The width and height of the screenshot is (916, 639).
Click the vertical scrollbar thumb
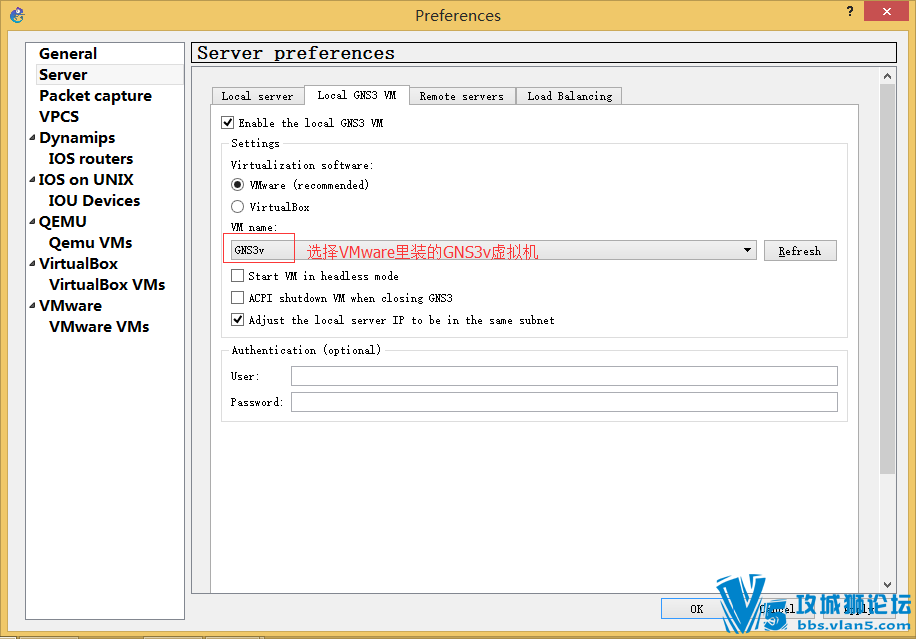click(x=887, y=279)
